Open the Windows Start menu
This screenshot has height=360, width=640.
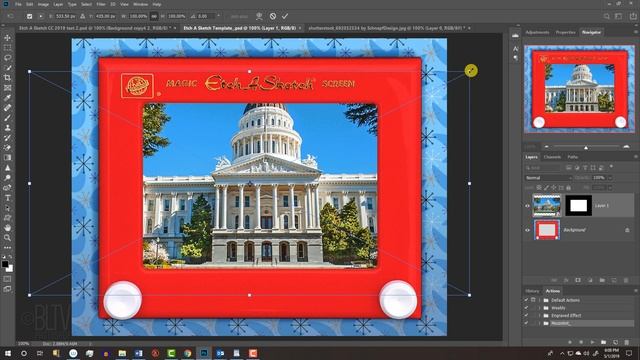tap(7, 353)
